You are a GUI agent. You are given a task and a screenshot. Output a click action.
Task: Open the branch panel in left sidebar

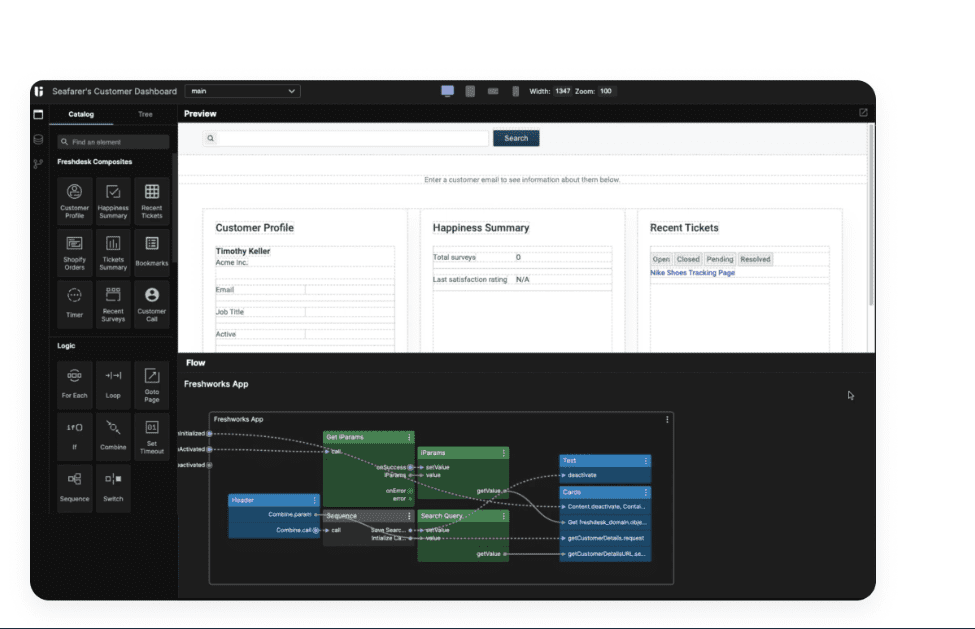pyautogui.click(x=38, y=163)
